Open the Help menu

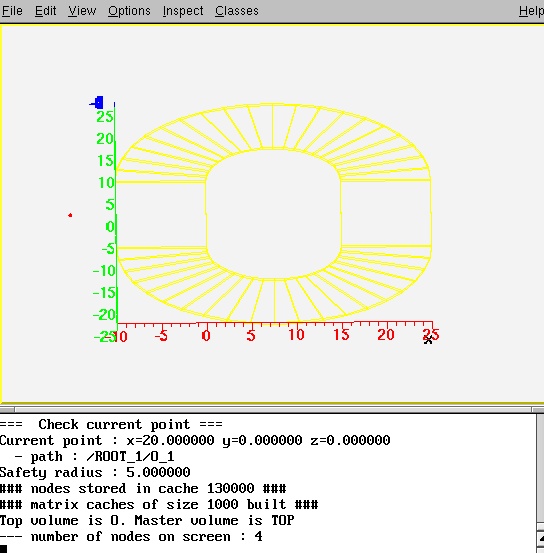(531, 11)
